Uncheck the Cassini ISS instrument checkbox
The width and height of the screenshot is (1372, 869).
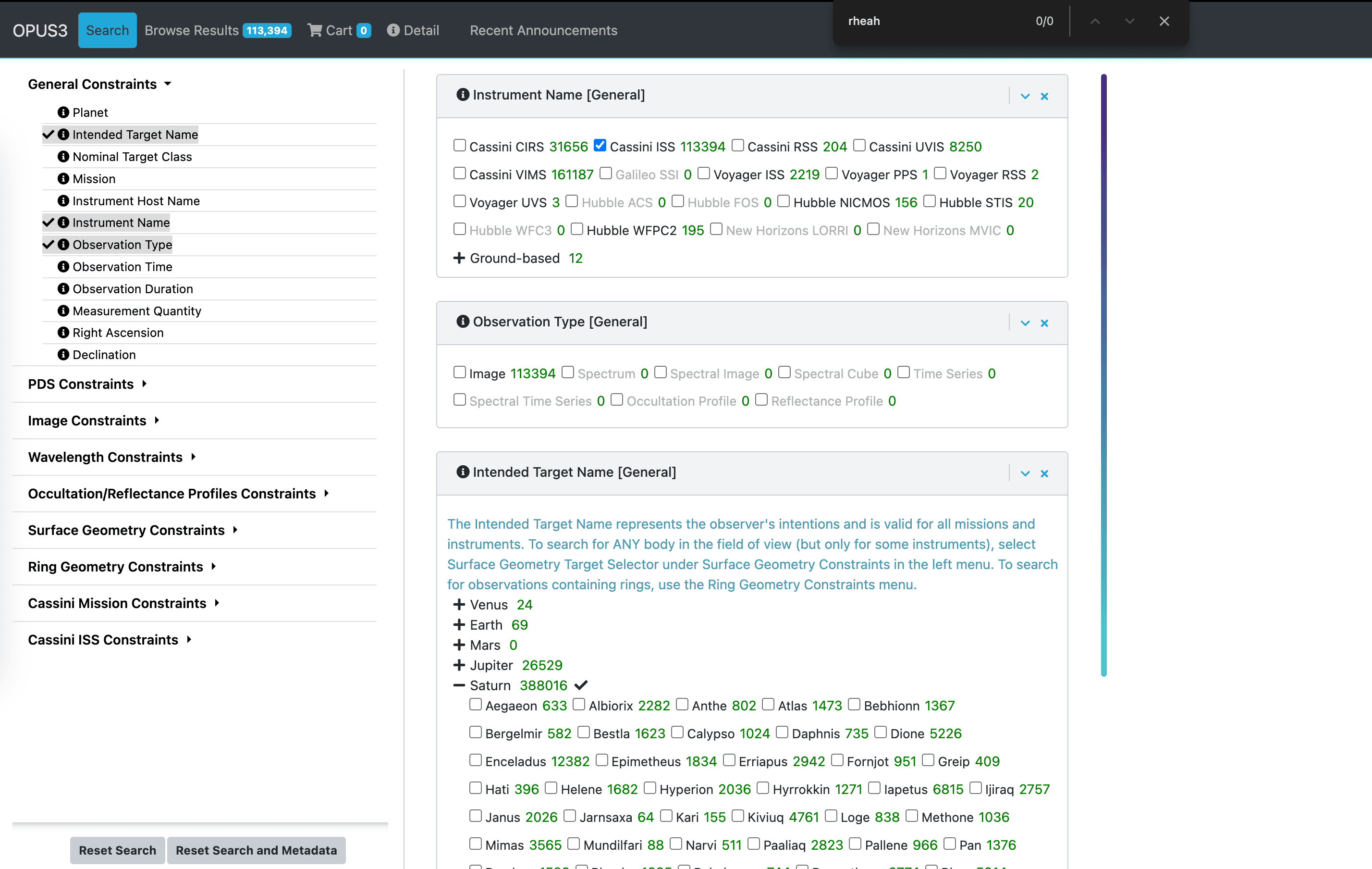(600, 146)
